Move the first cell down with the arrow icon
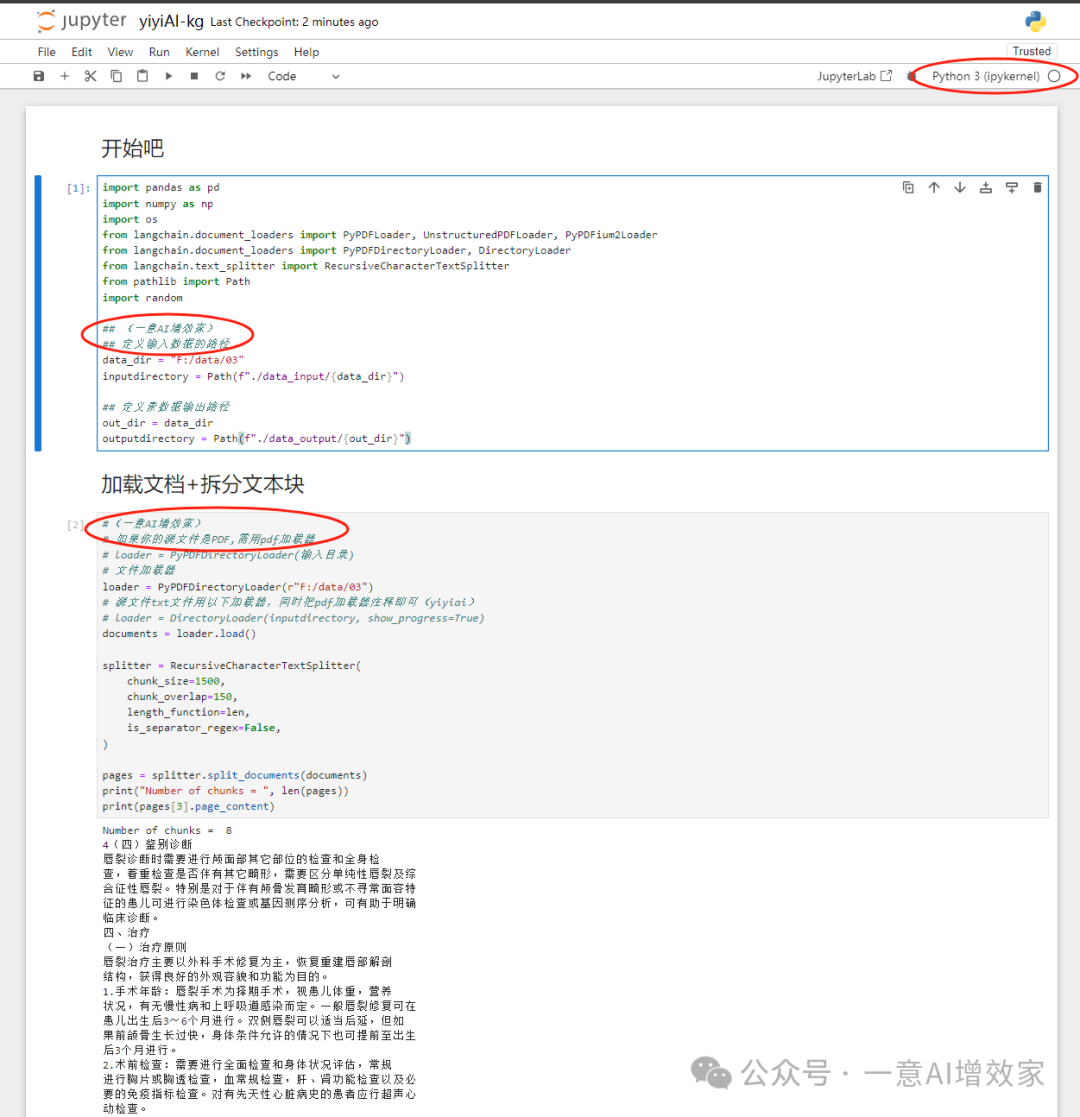 pyautogui.click(x=960, y=187)
